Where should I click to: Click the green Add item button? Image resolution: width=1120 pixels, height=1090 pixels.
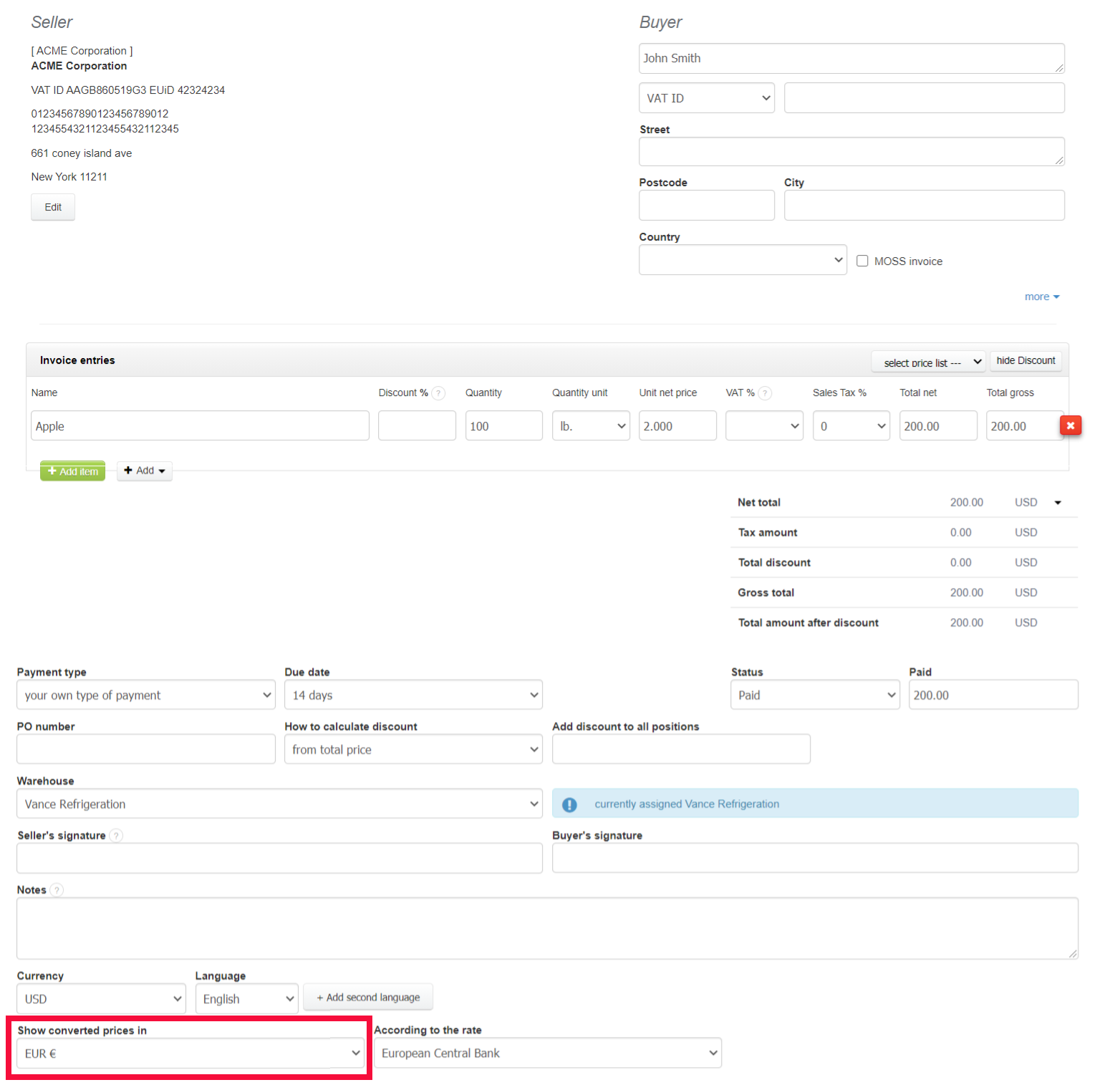(73, 471)
